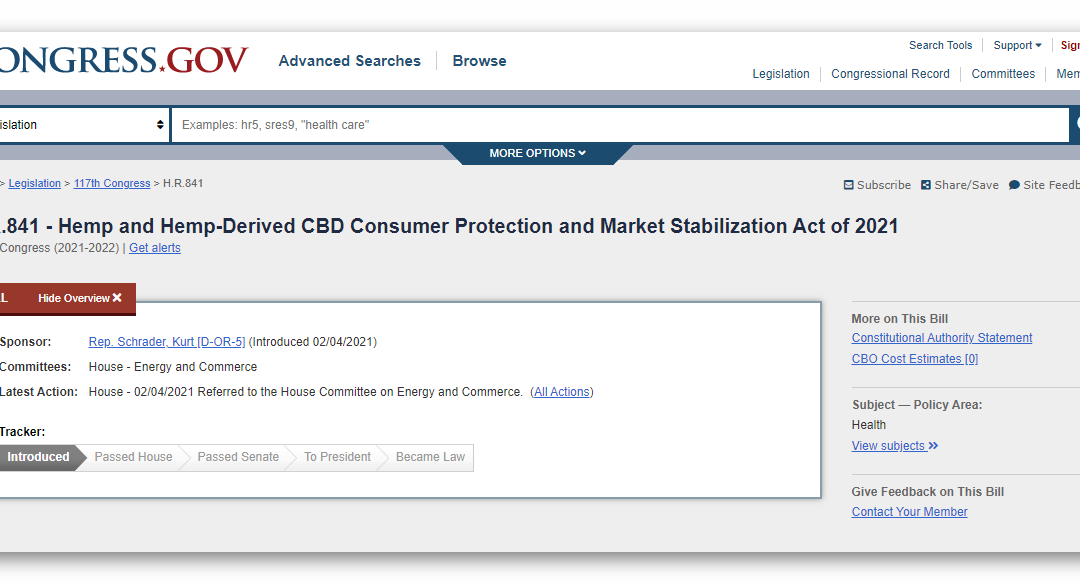Click the Site Feedback speech bubble icon
The image size is (1080, 584).
point(1014,185)
